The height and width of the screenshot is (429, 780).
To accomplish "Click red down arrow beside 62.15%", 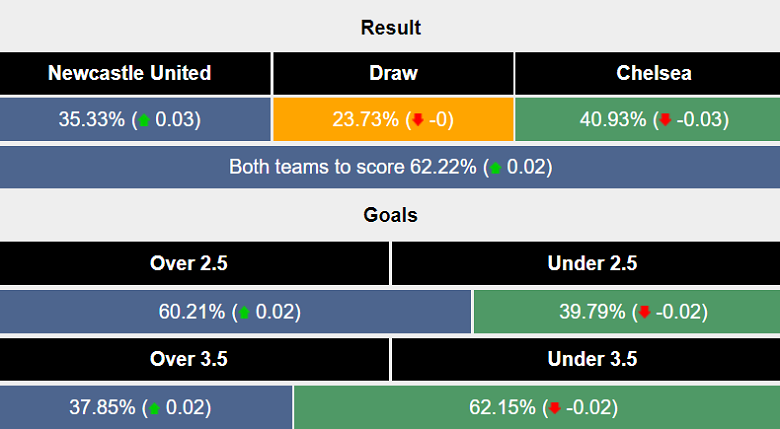I will tap(554, 407).
